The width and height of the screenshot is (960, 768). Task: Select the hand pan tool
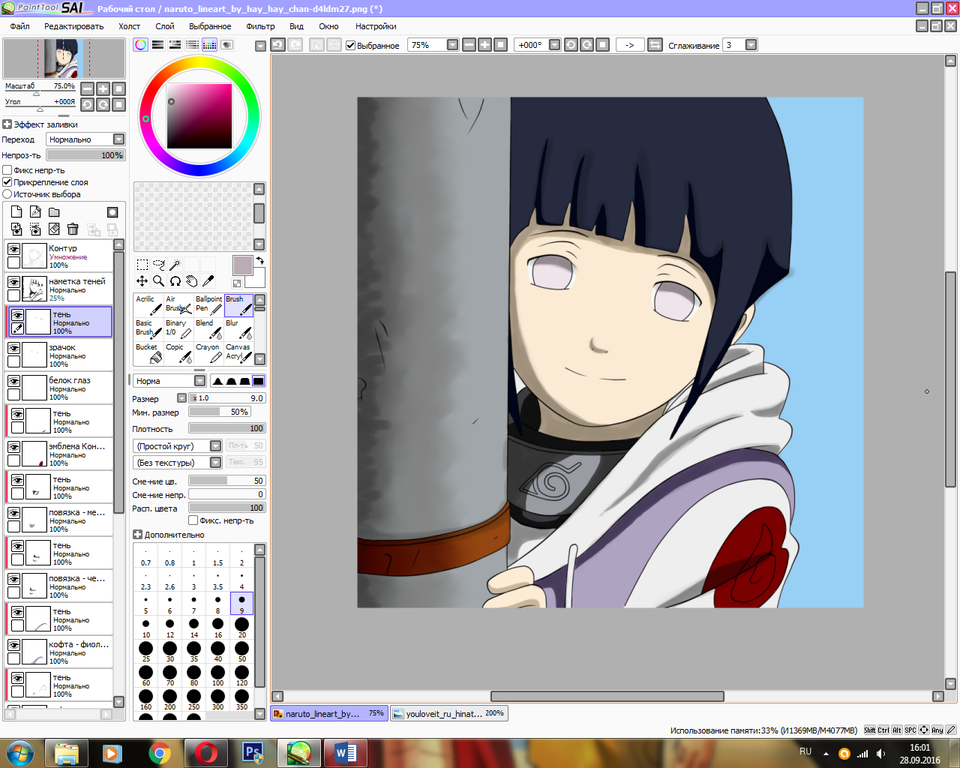coord(192,281)
